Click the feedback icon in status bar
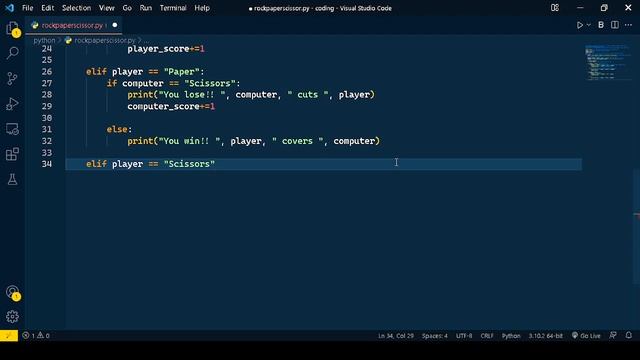This screenshot has height=360, width=640. (x=613, y=336)
